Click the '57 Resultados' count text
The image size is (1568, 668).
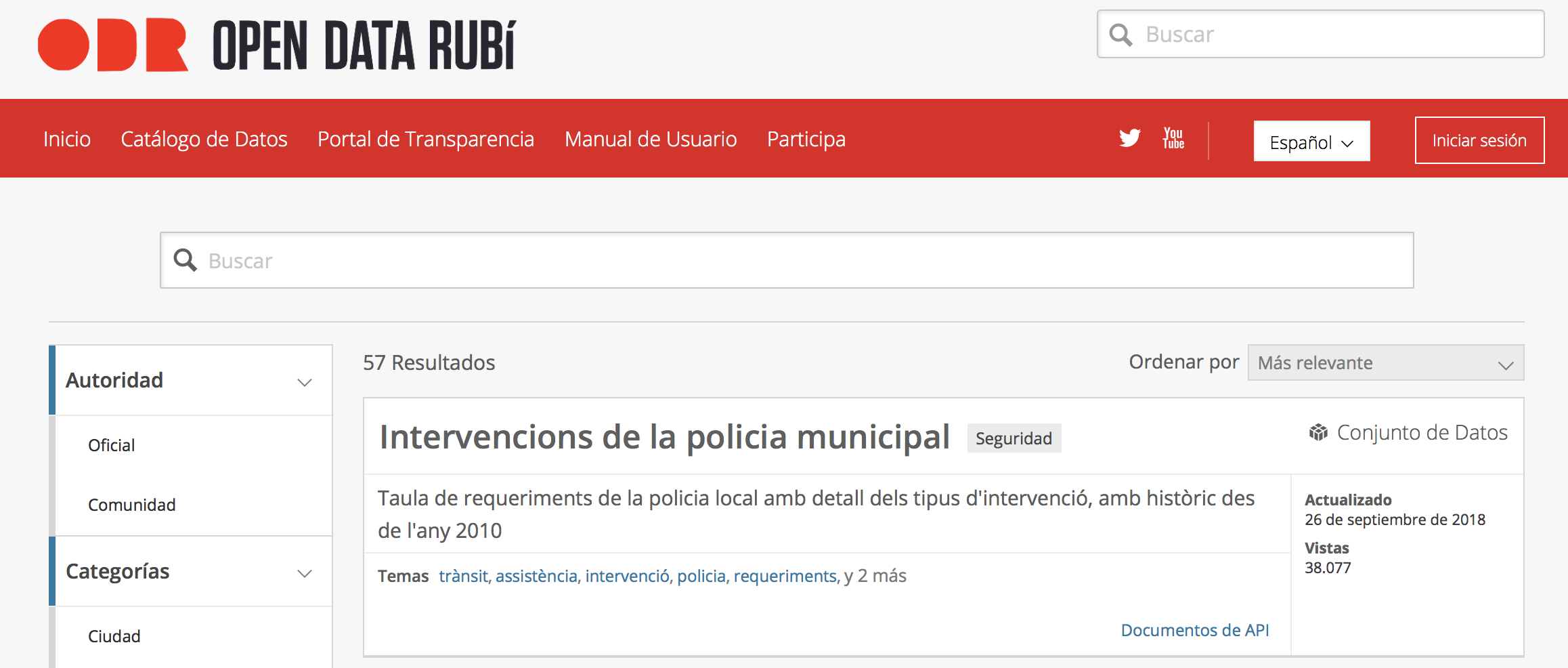click(429, 362)
